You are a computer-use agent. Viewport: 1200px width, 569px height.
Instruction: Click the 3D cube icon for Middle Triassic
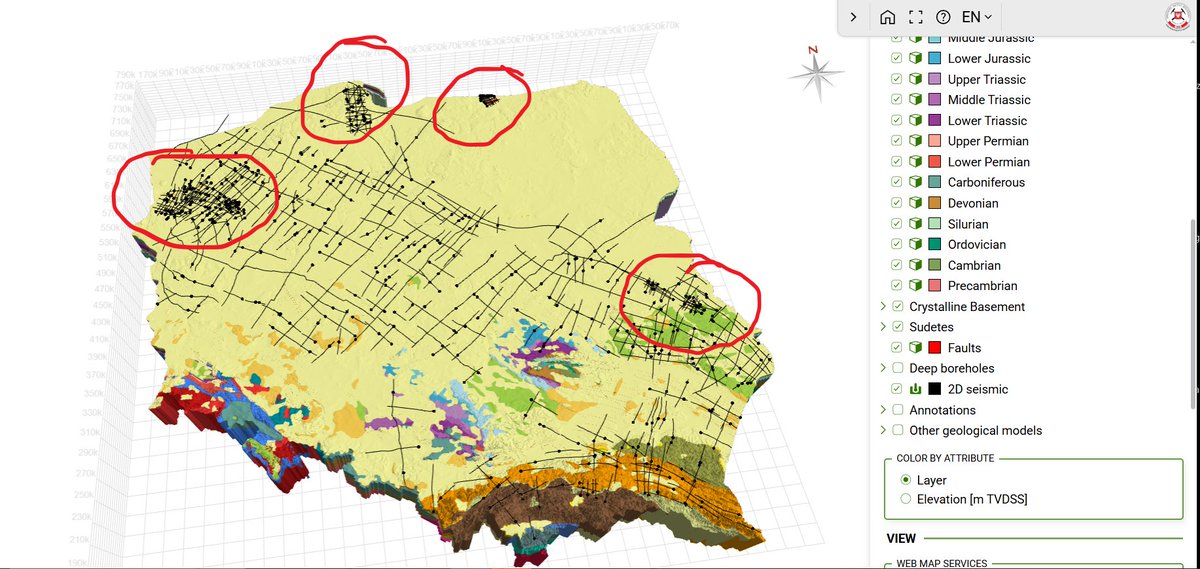[916, 100]
